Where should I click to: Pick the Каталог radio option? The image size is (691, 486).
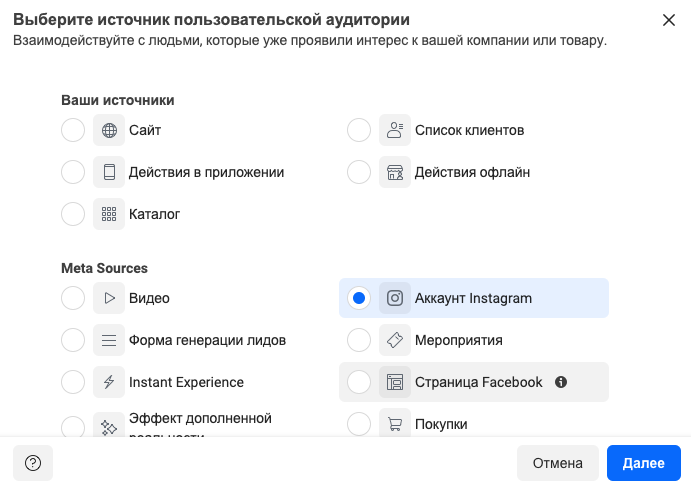pyautogui.click(x=73, y=214)
